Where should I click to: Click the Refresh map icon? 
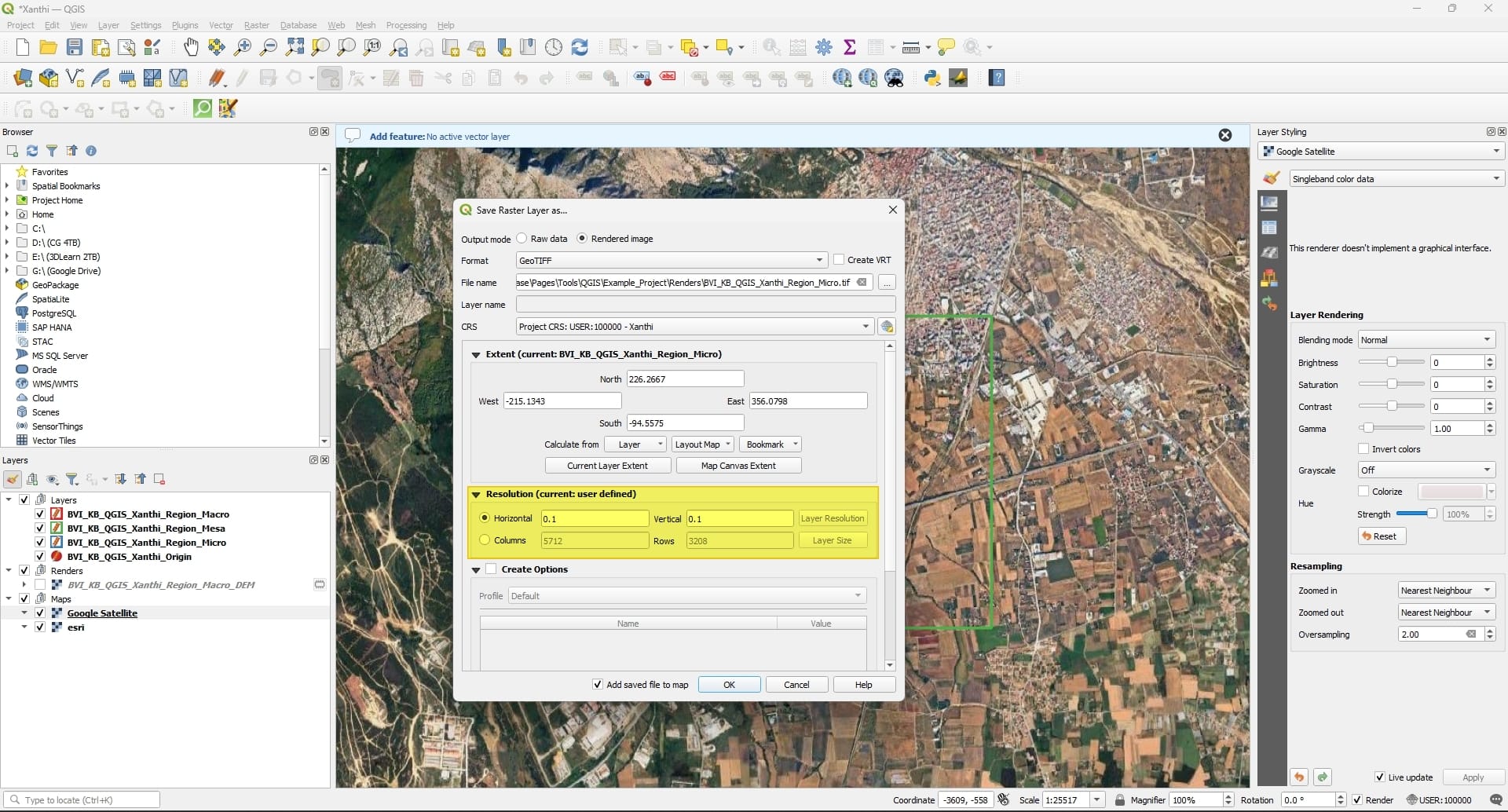[580, 47]
